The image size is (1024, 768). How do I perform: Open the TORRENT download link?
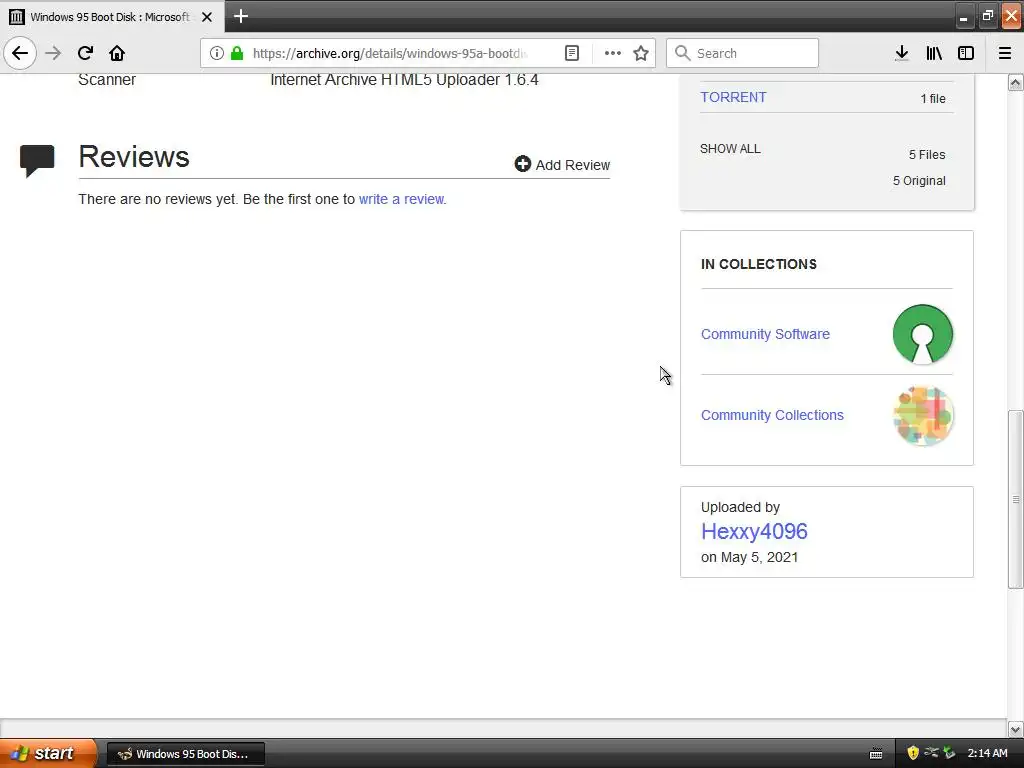tap(733, 97)
